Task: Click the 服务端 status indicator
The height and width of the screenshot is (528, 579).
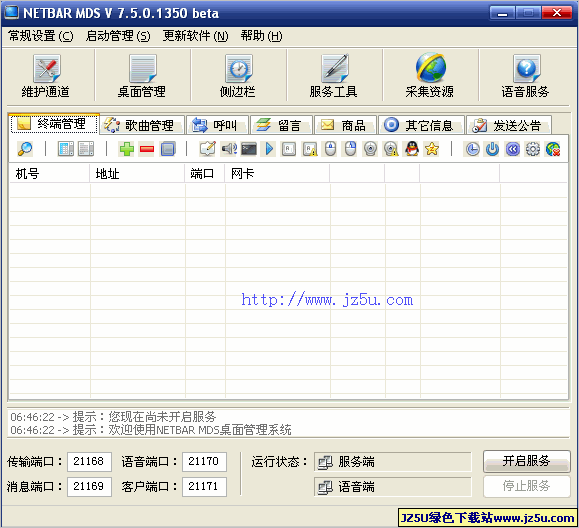Action: coord(393,462)
